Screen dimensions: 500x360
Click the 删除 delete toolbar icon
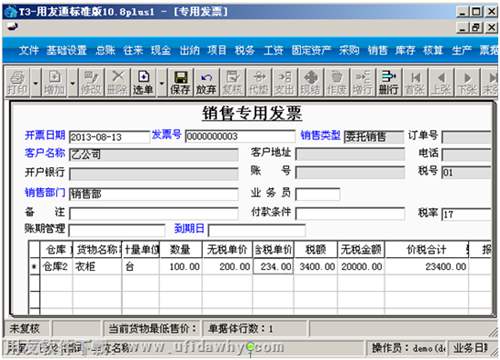pyautogui.click(x=117, y=83)
